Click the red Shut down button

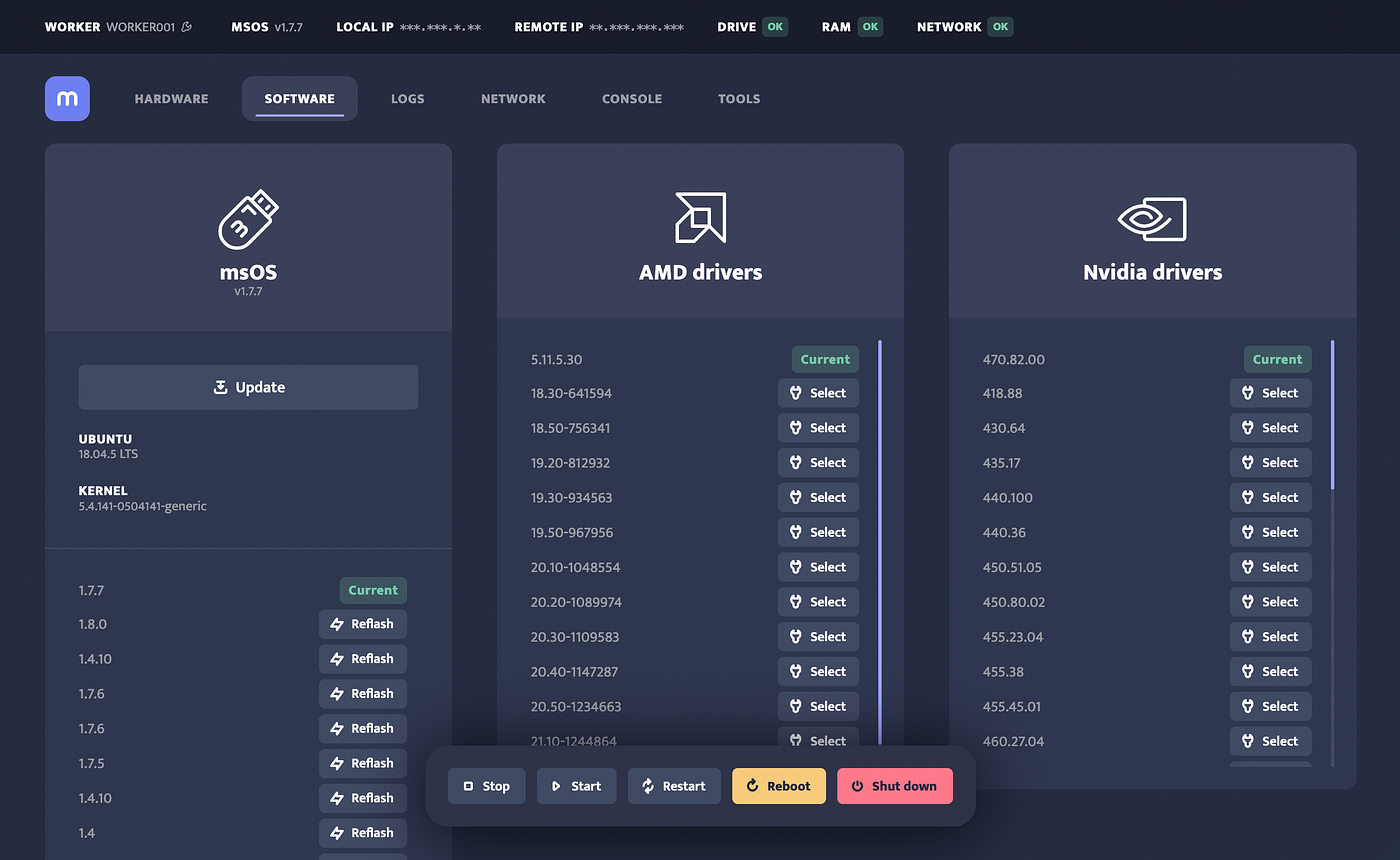pos(895,786)
